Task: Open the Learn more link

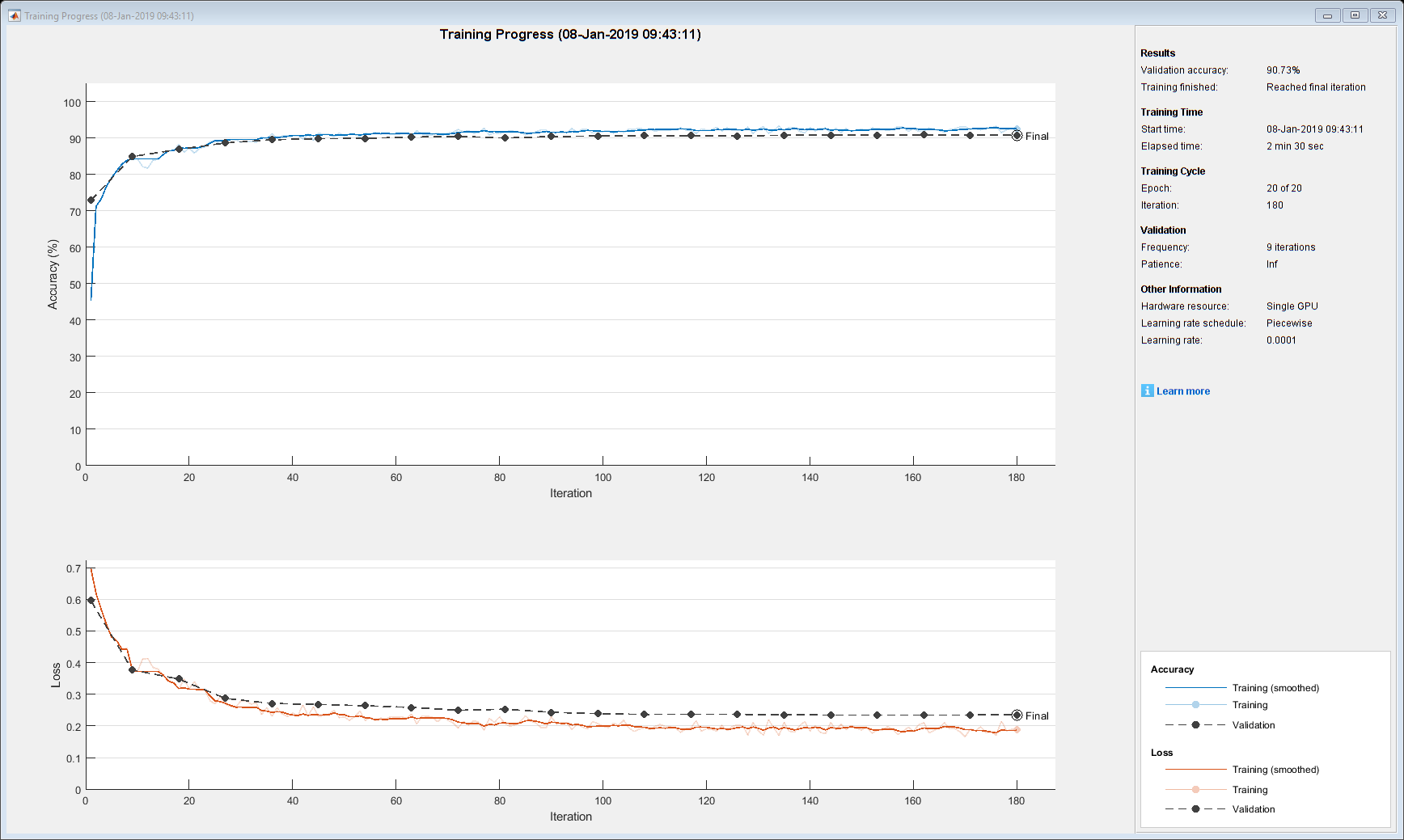Action: pos(1183,391)
